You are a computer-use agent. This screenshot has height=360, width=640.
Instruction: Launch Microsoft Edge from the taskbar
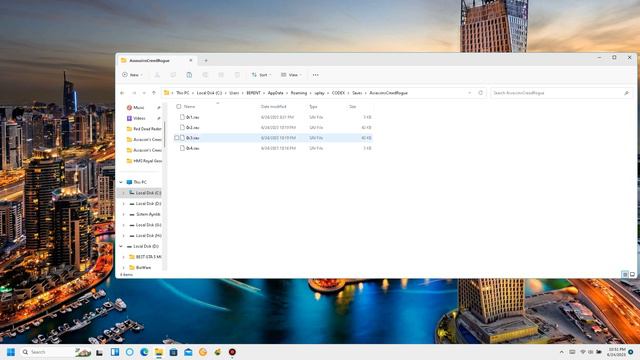pyautogui.click(x=144, y=352)
